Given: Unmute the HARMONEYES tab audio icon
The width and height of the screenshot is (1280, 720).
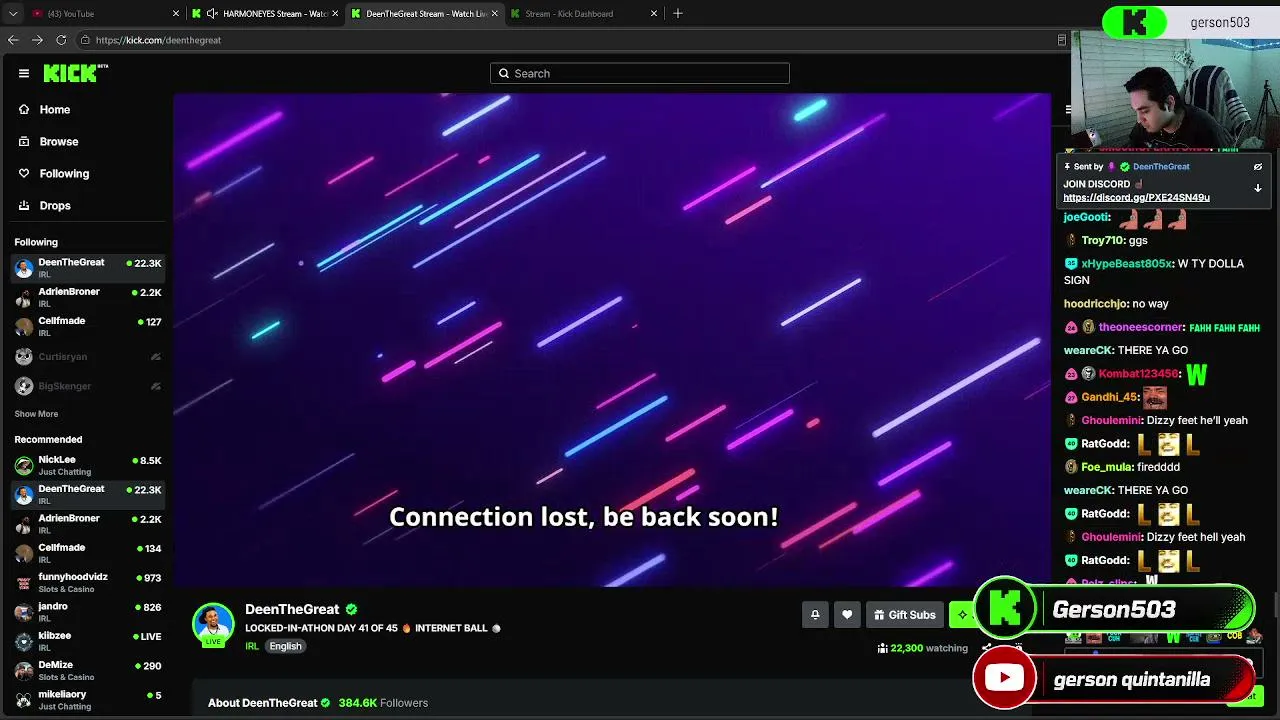Looking at the screenshot, I should point(212,13).
